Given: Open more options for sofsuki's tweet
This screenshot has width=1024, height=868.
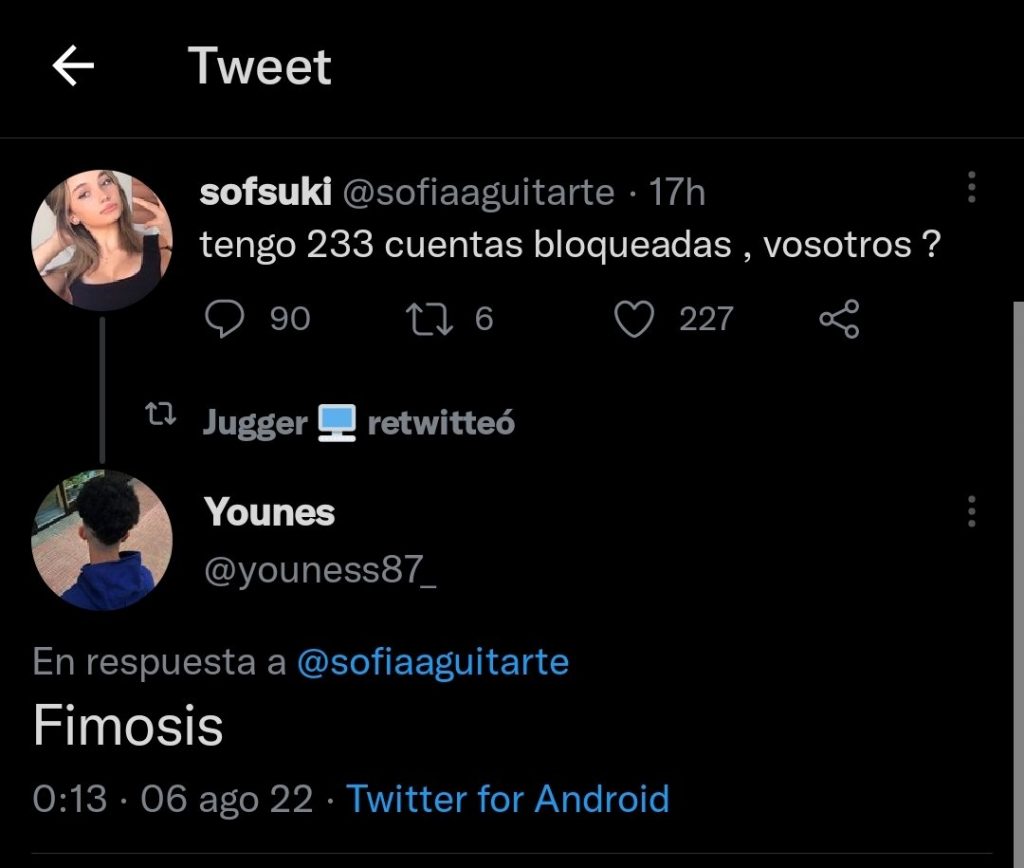Looking at the screenshot, I should pos(972,187).
